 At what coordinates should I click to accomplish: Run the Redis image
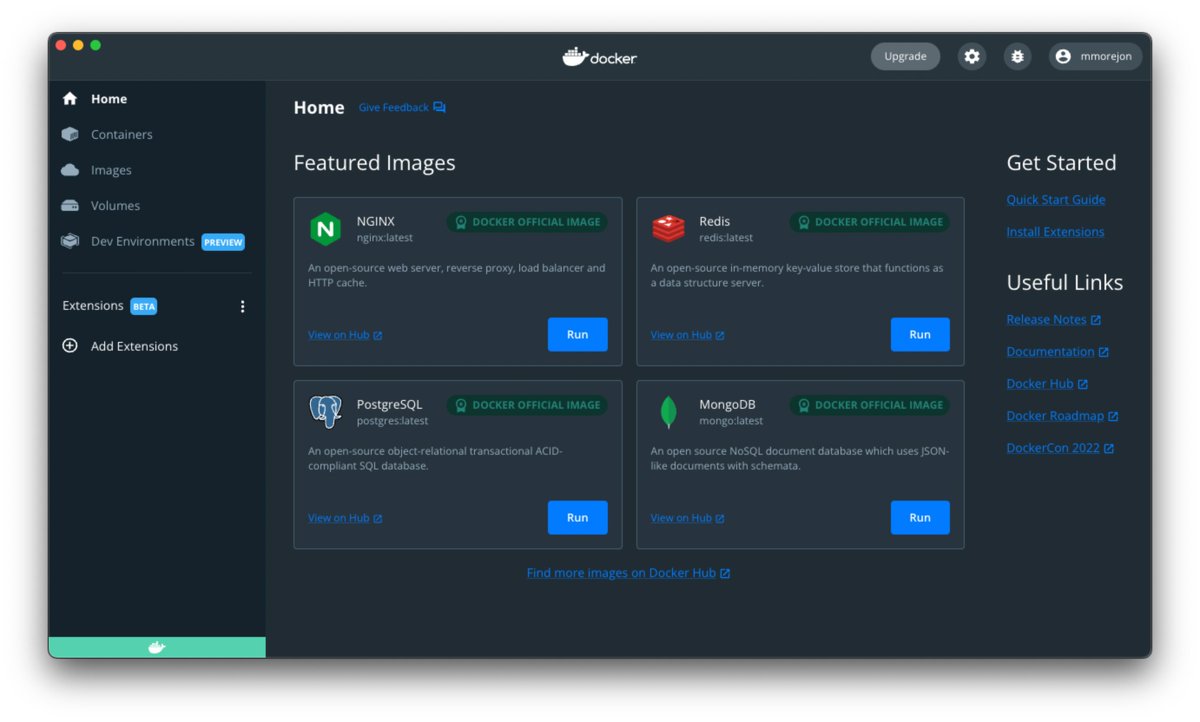(920, 335)
